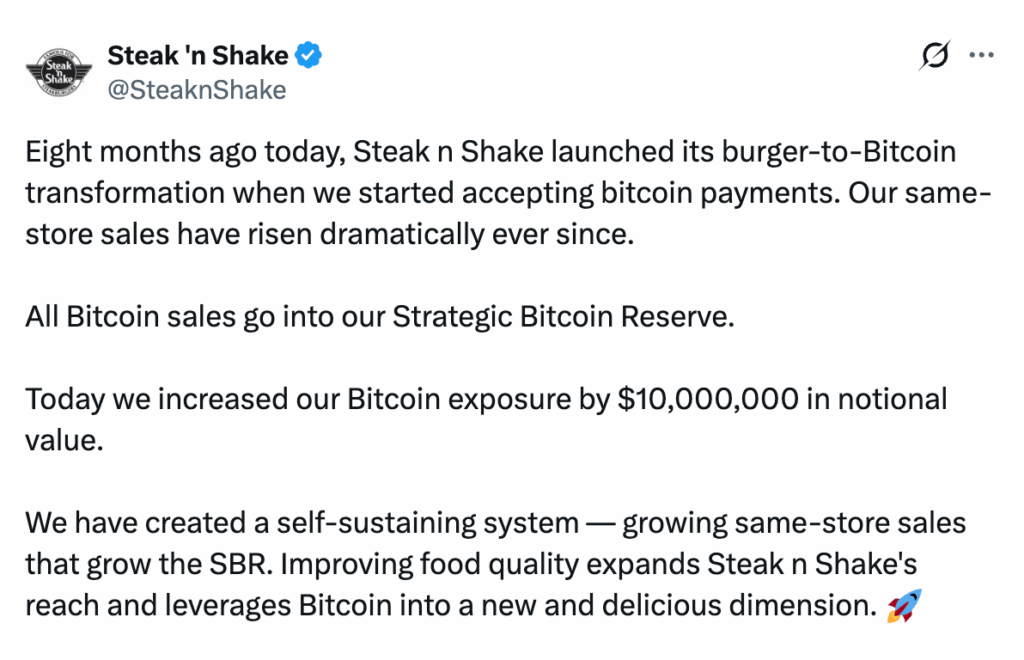Click the @SteaknShake handle
Viewport: 1024px width, 660px height.
197,90
